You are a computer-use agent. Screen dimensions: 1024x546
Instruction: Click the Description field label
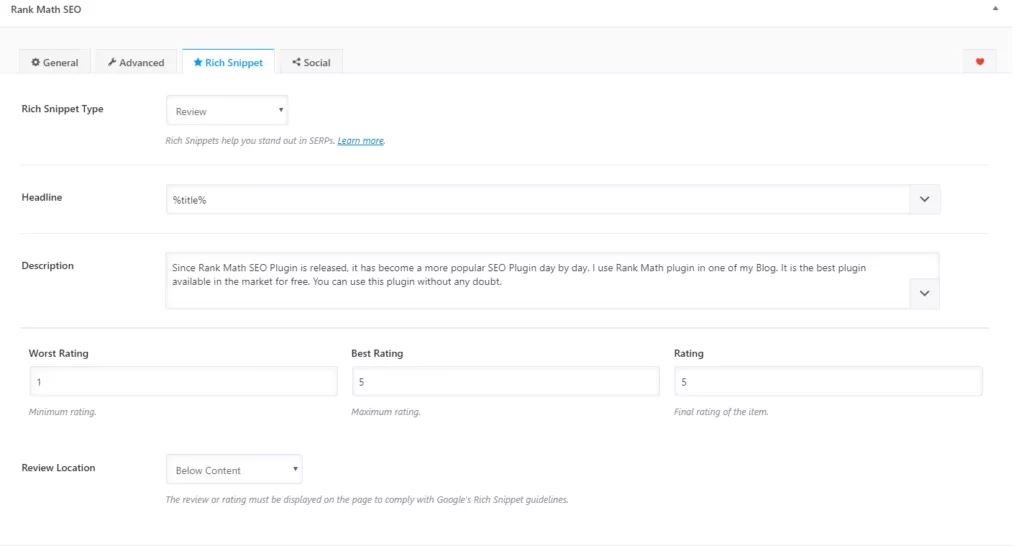tap(48, 266)
